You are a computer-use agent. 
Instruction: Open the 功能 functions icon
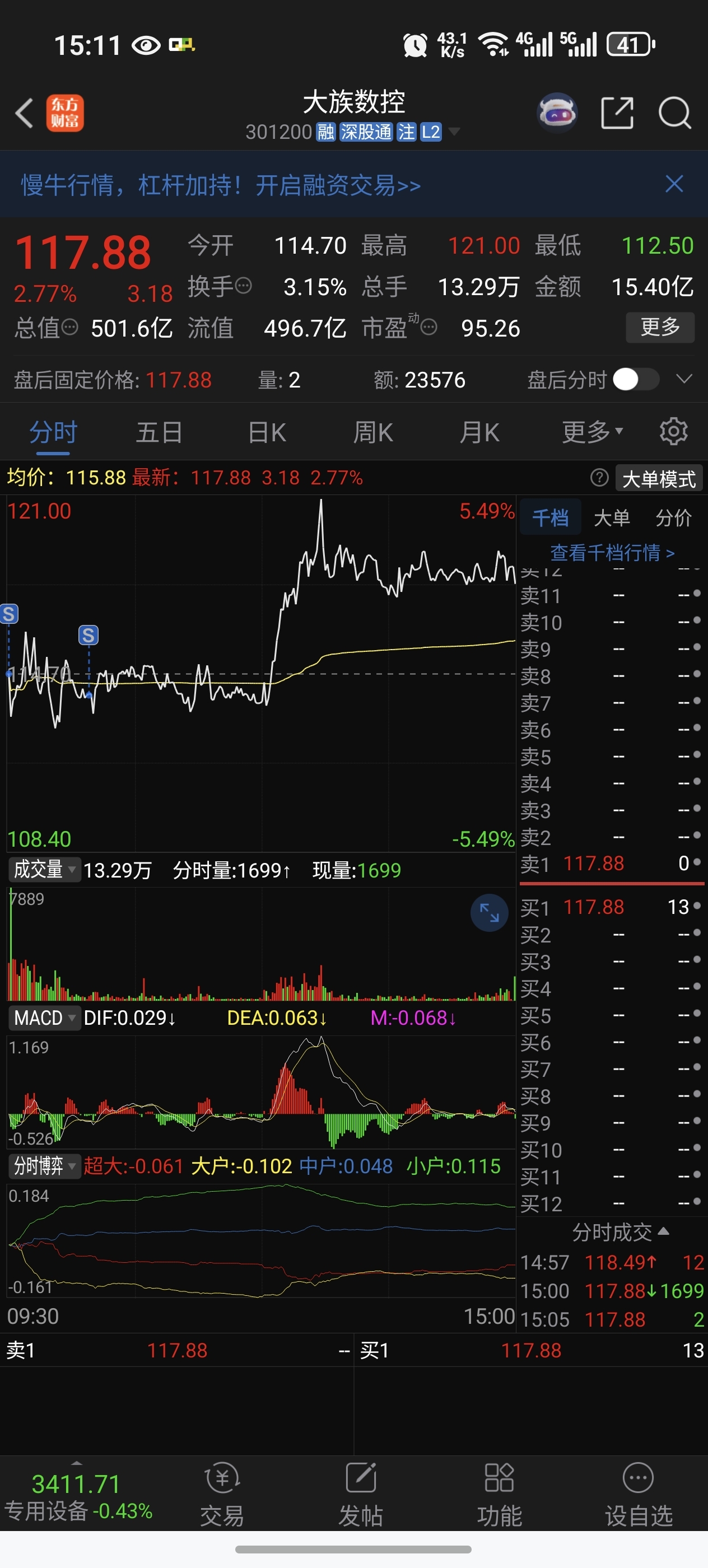[x=499, y=1494]
